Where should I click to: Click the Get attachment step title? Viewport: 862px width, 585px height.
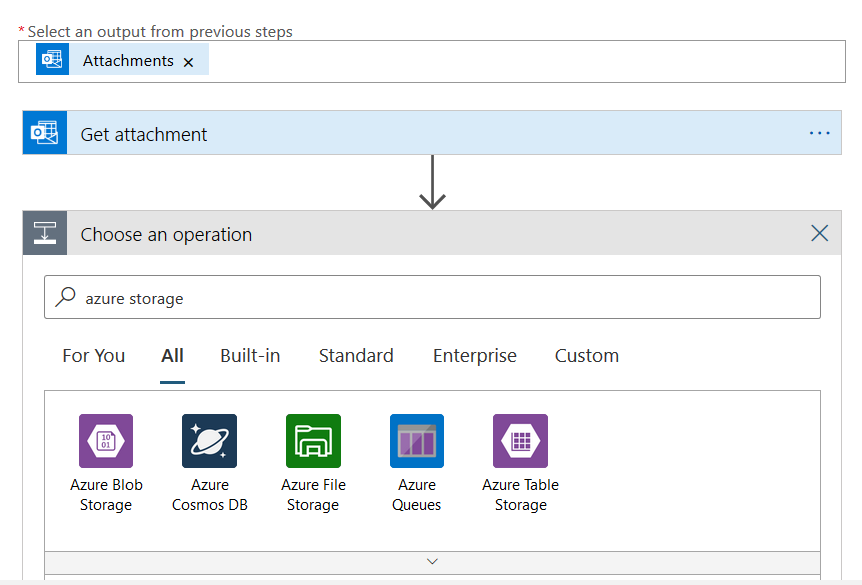point(144,134)
